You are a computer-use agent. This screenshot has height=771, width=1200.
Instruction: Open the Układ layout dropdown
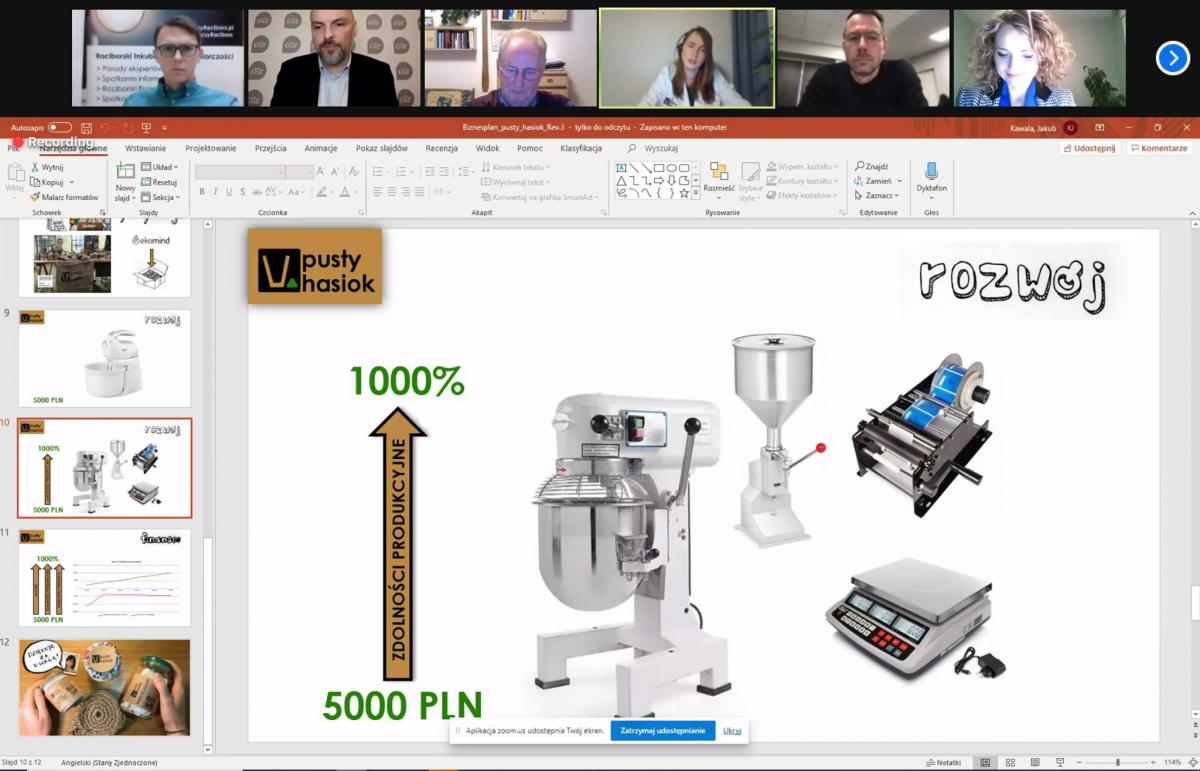(x=159, y=167)
